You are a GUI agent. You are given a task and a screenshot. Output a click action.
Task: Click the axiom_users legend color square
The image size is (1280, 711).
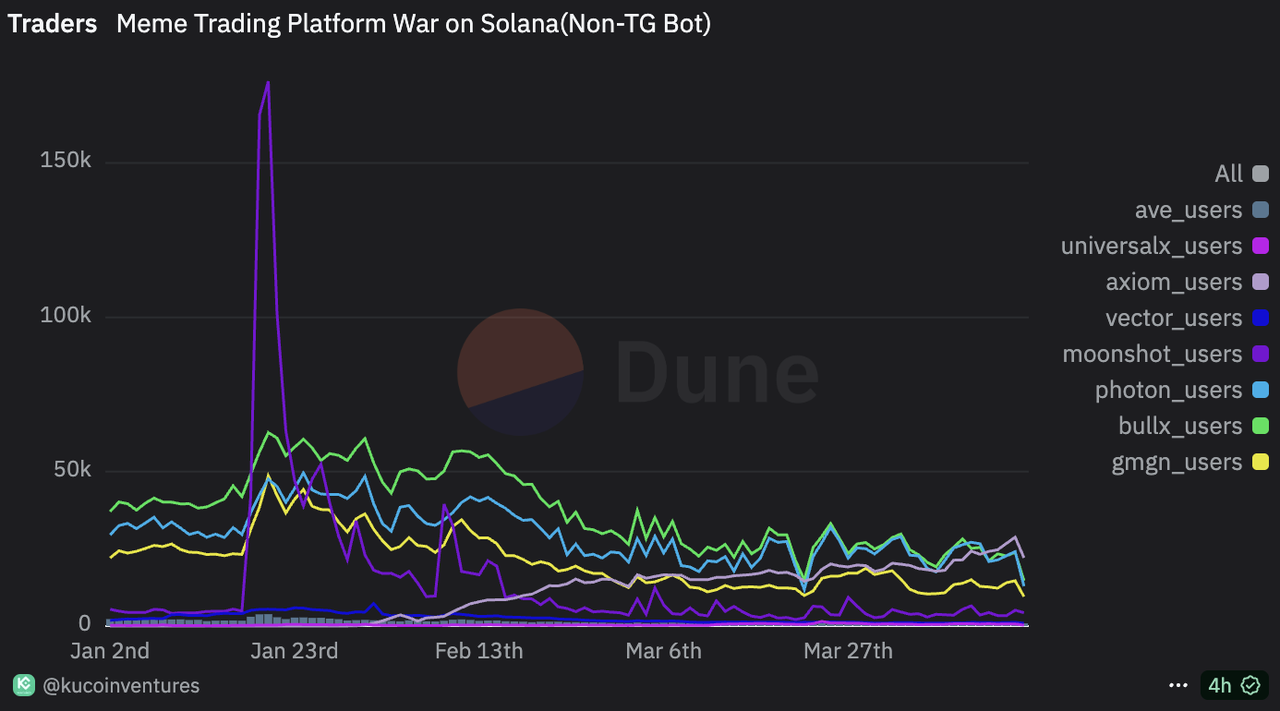tap(1260, 282)
